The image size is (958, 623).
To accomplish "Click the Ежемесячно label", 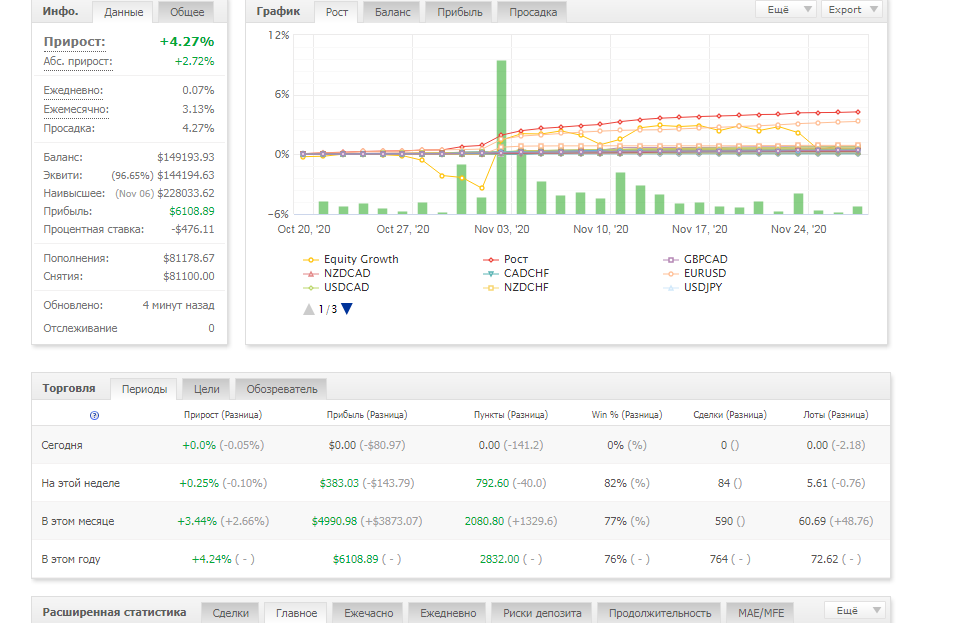I will [76, 109].
